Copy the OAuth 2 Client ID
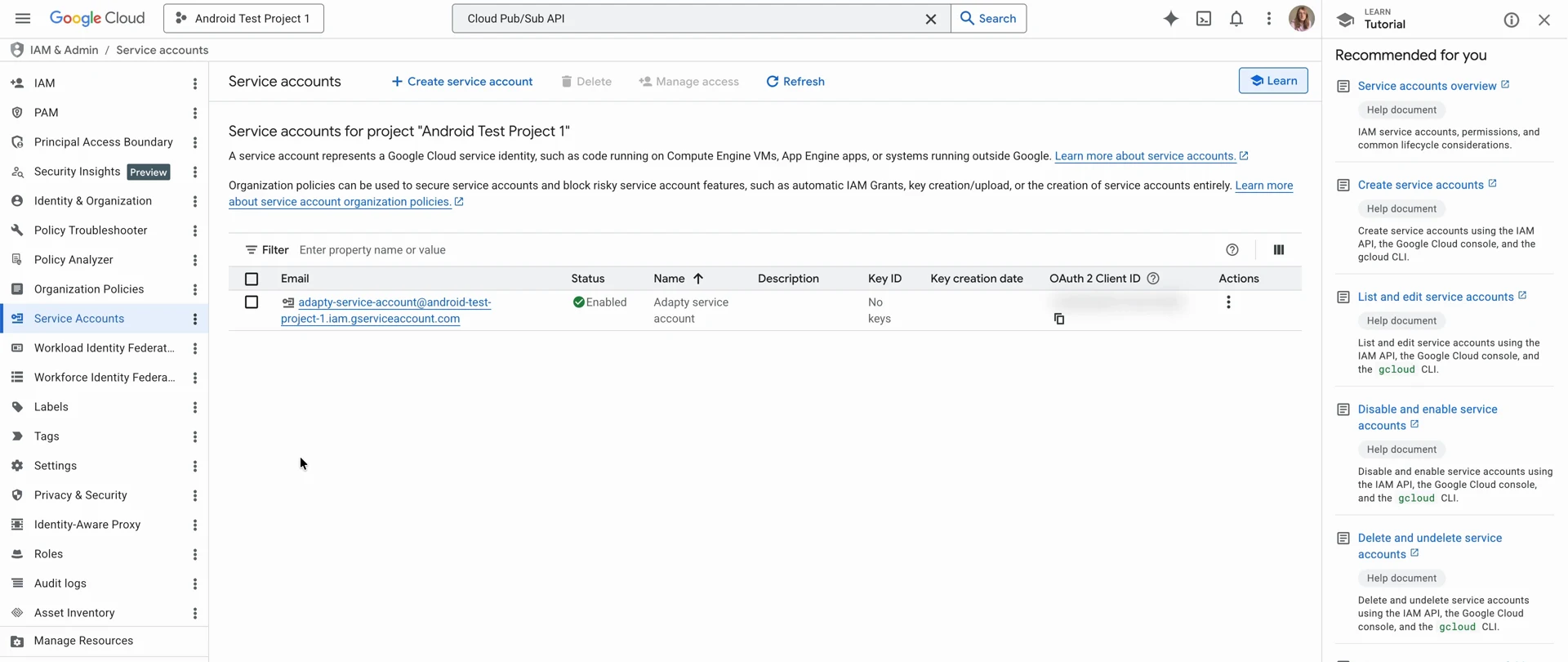The height and width of the screenshot is (662, 1568). [x=1059, y=319]
